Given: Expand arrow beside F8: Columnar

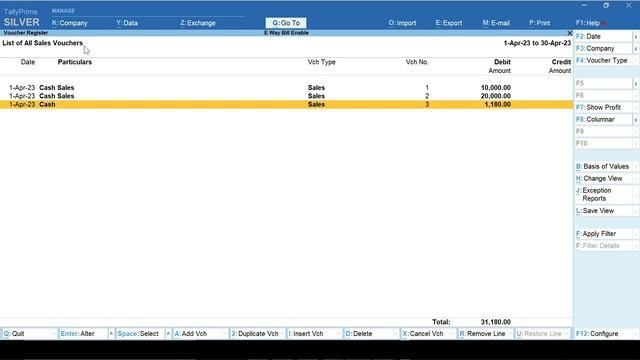Looking at the screenshot, I should pyautogui.click(x=636, y=120).
